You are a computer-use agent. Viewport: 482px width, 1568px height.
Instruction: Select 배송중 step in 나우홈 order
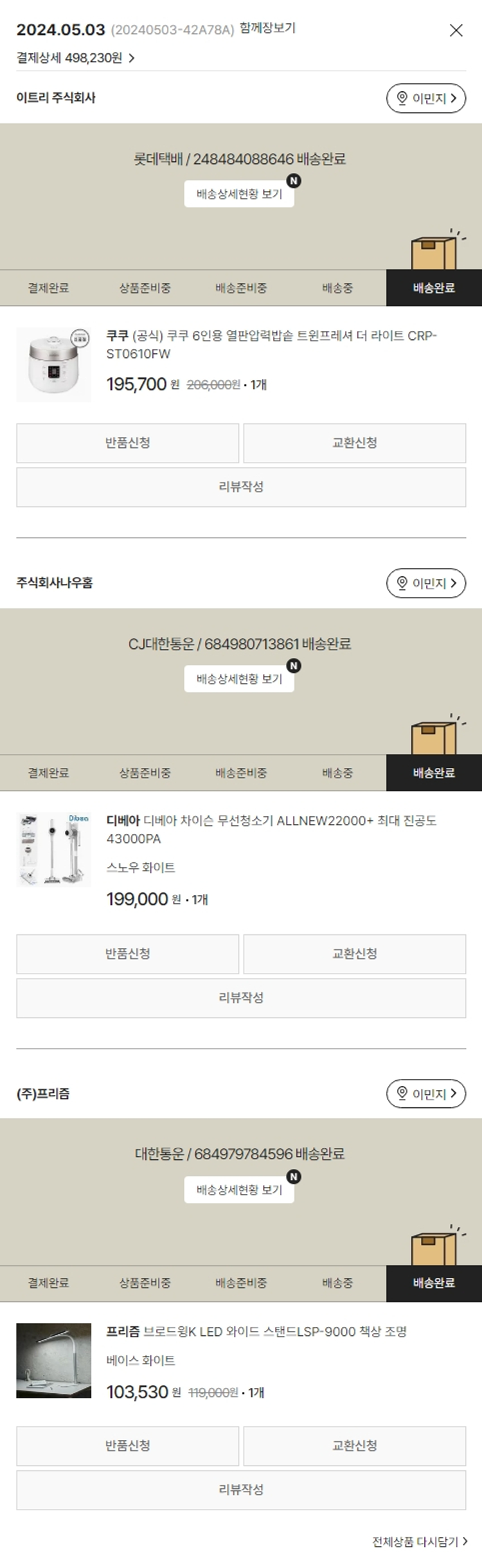[337, 773]
